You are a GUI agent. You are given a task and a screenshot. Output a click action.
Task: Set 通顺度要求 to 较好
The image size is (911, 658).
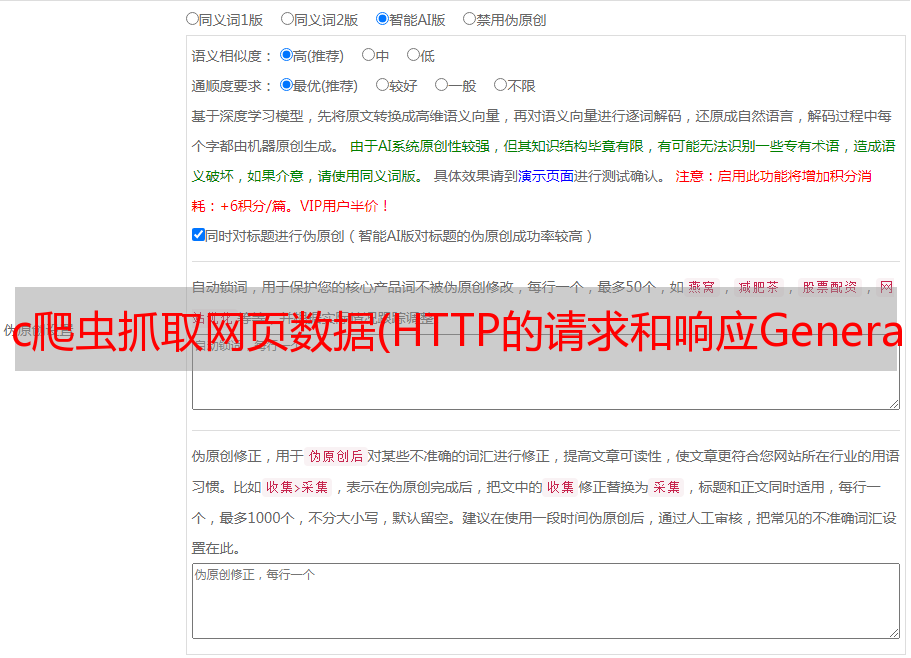click(382, 85)
